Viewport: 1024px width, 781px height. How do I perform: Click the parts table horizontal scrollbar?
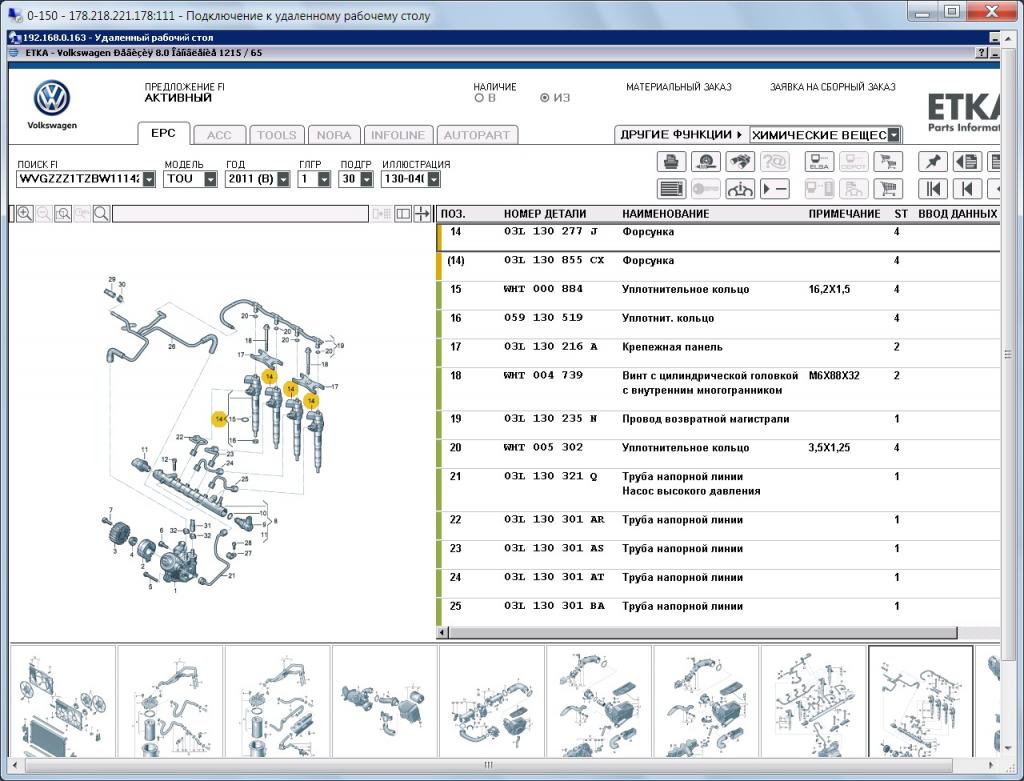coord(703,633)
